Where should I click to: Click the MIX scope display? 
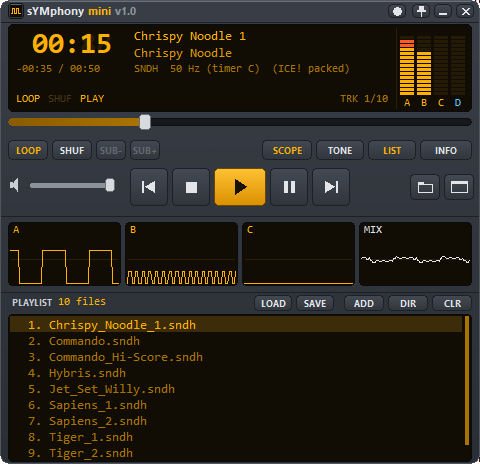pyautogui.click(x=416, y=254)
